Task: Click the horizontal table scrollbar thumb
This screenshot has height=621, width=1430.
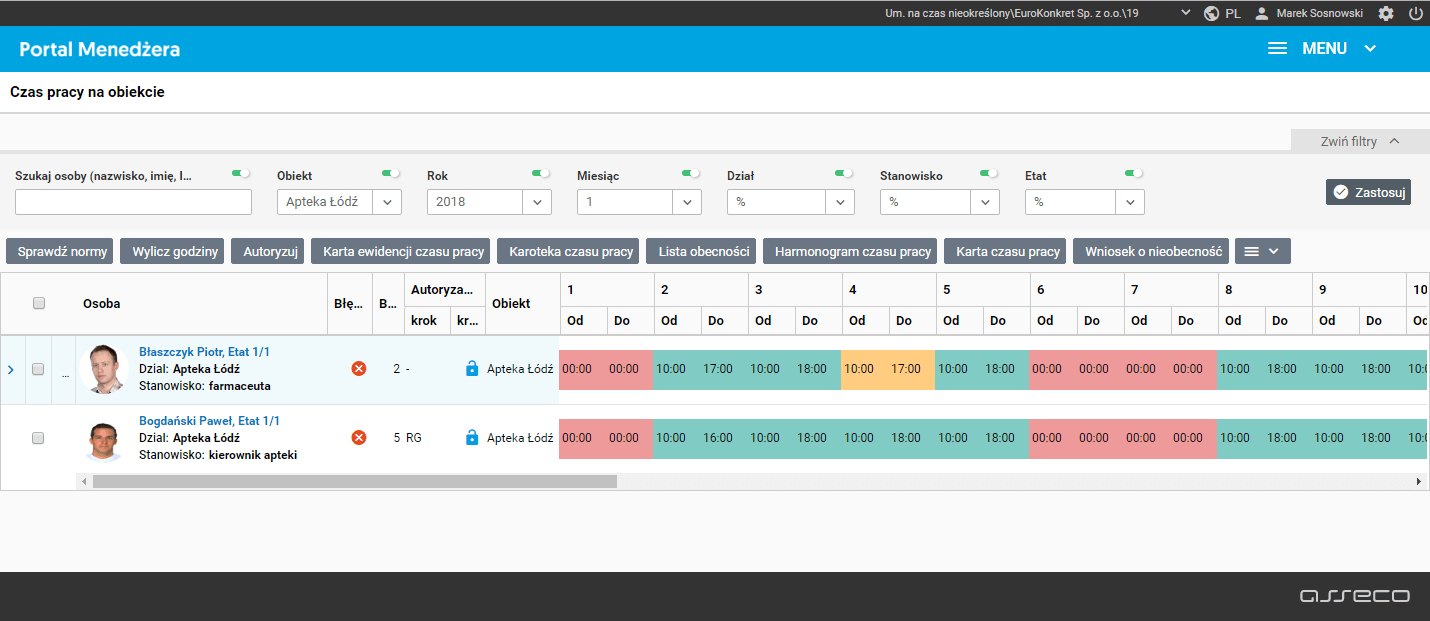Action: coord(355,481)
